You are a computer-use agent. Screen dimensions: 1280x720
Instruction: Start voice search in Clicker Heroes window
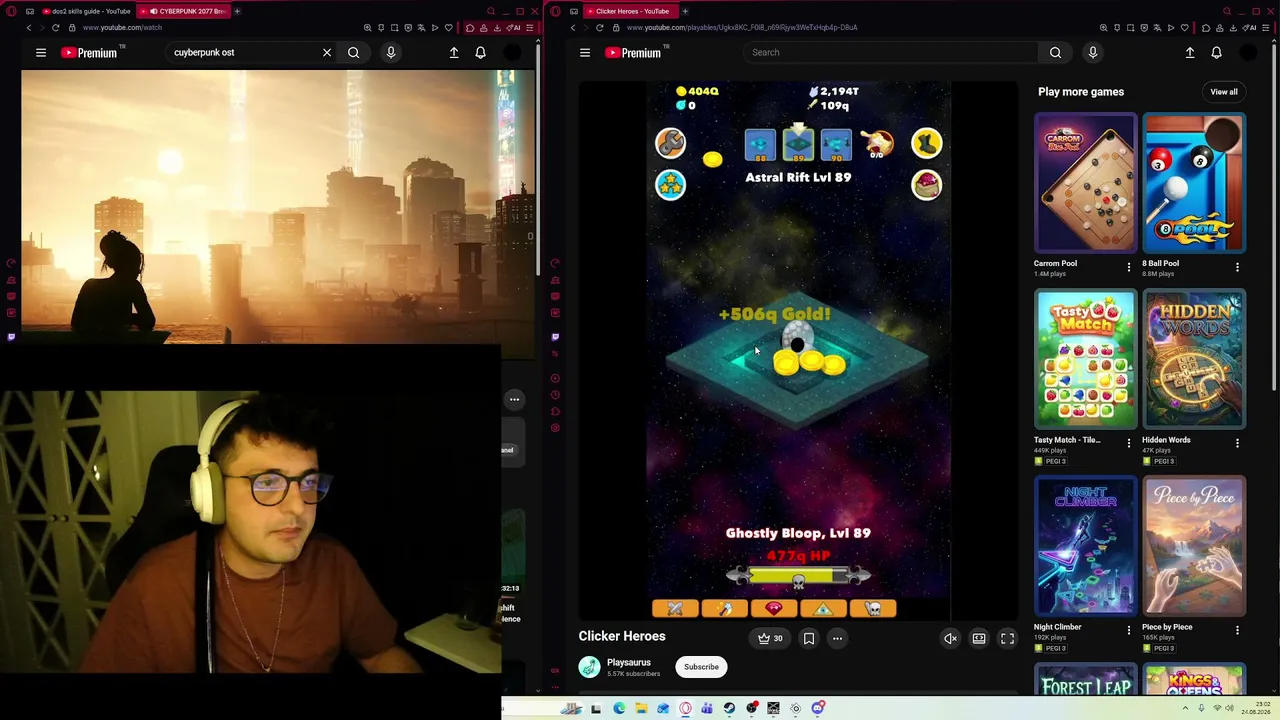pos(1093,53)
